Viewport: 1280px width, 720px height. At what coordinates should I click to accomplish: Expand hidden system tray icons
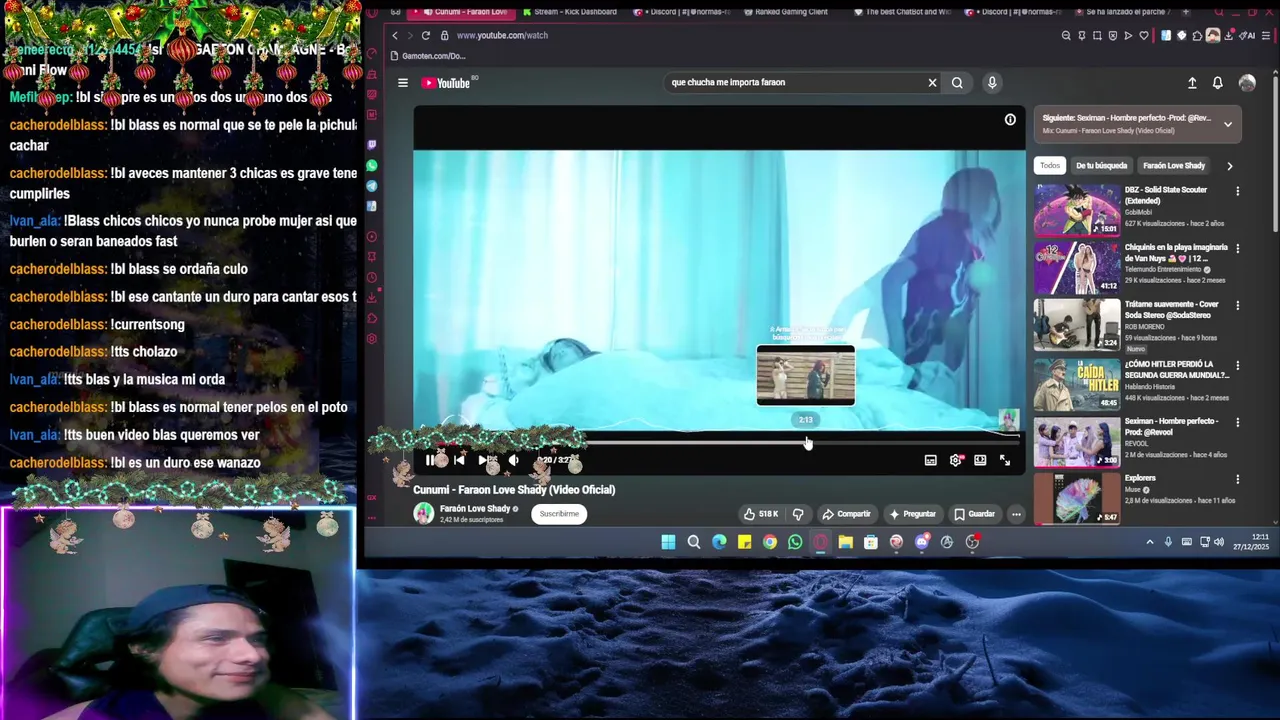click(x=1150, y=542)
